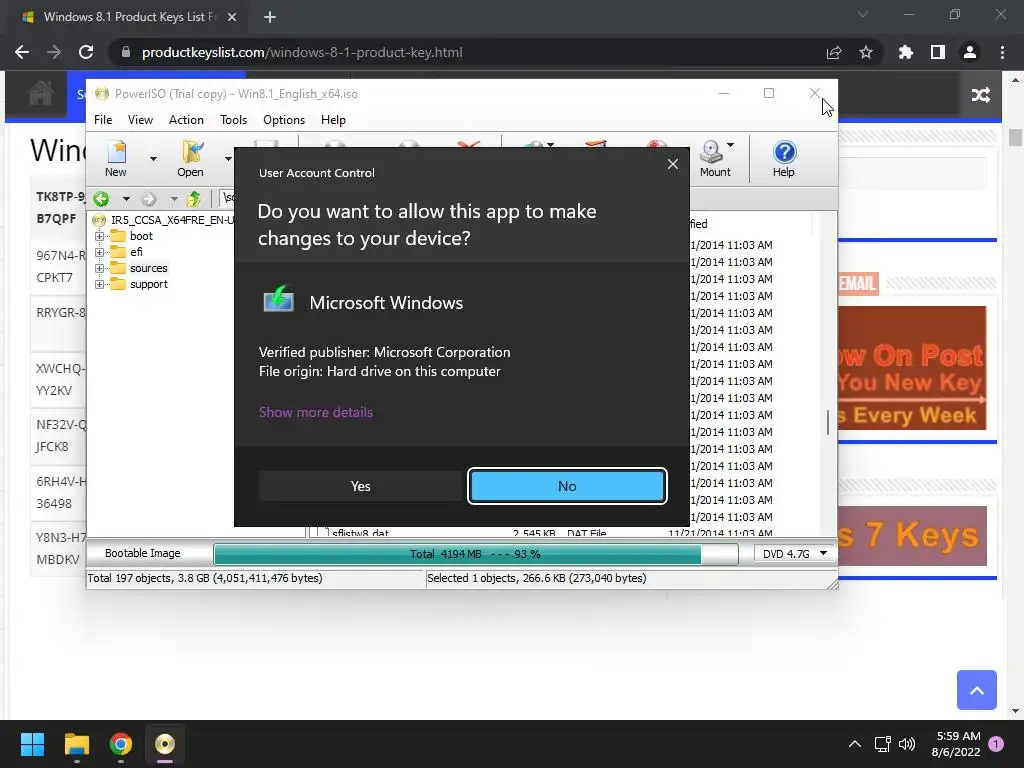This screenshot has width=1024, height=768.
Task: Show hidden system tray icons
Action: coord(854,744)
